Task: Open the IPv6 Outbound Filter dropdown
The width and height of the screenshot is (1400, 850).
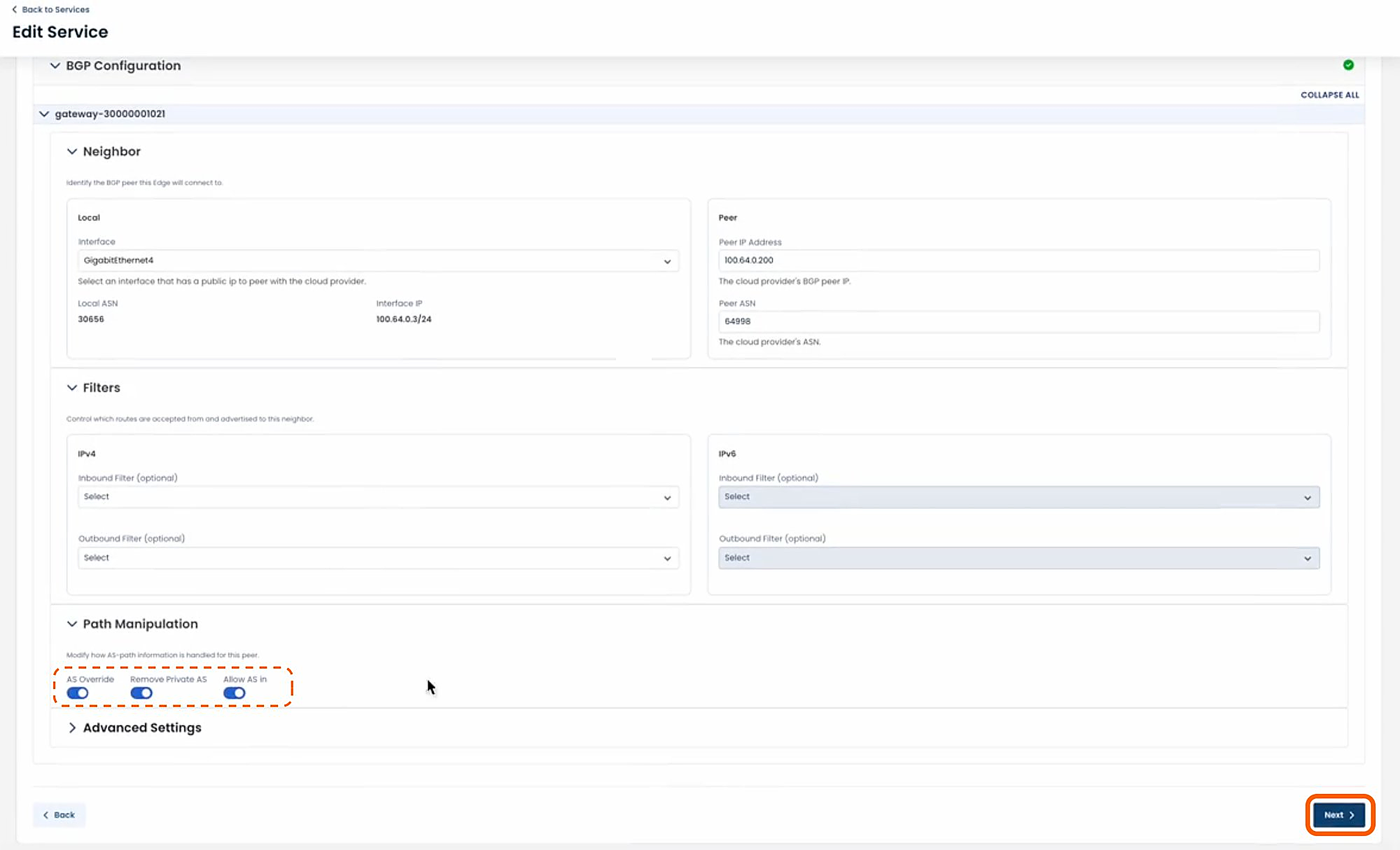Action: [1019, 558]
